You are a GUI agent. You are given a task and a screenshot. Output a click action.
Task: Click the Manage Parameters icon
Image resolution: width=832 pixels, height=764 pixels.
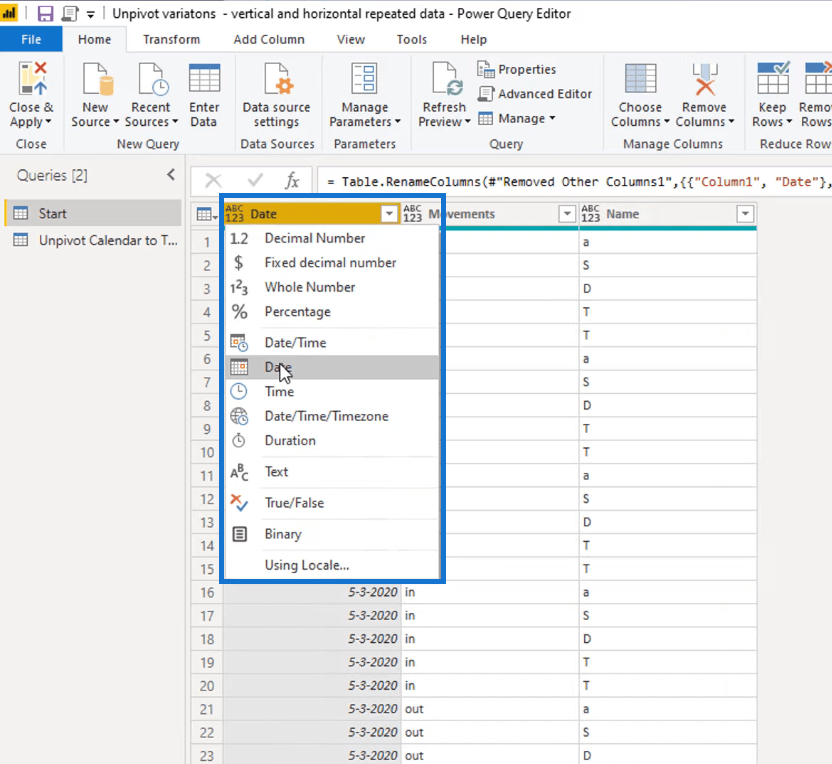point(364,79)
